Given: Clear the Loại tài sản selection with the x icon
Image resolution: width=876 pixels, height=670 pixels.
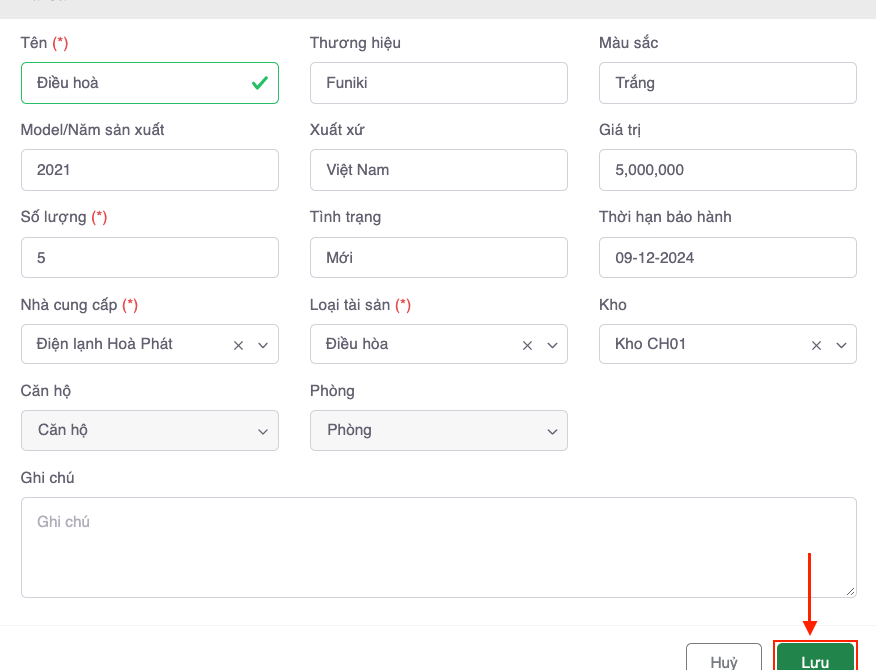Looking at the screenshot, I should (x=527, y=345).
